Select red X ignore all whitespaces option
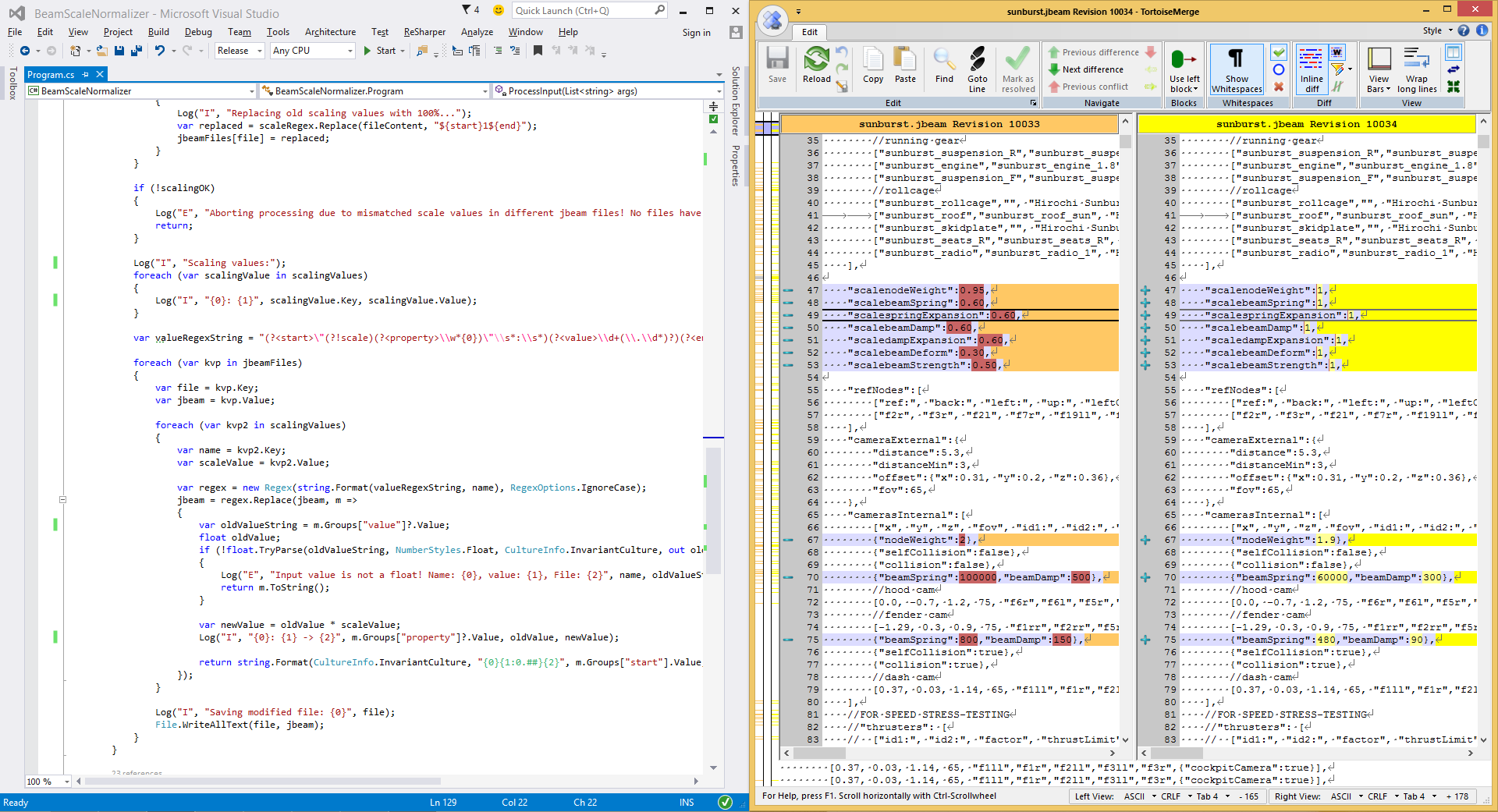The width and height of the screenshot is (1498, 812). [x=1278, y=87]
